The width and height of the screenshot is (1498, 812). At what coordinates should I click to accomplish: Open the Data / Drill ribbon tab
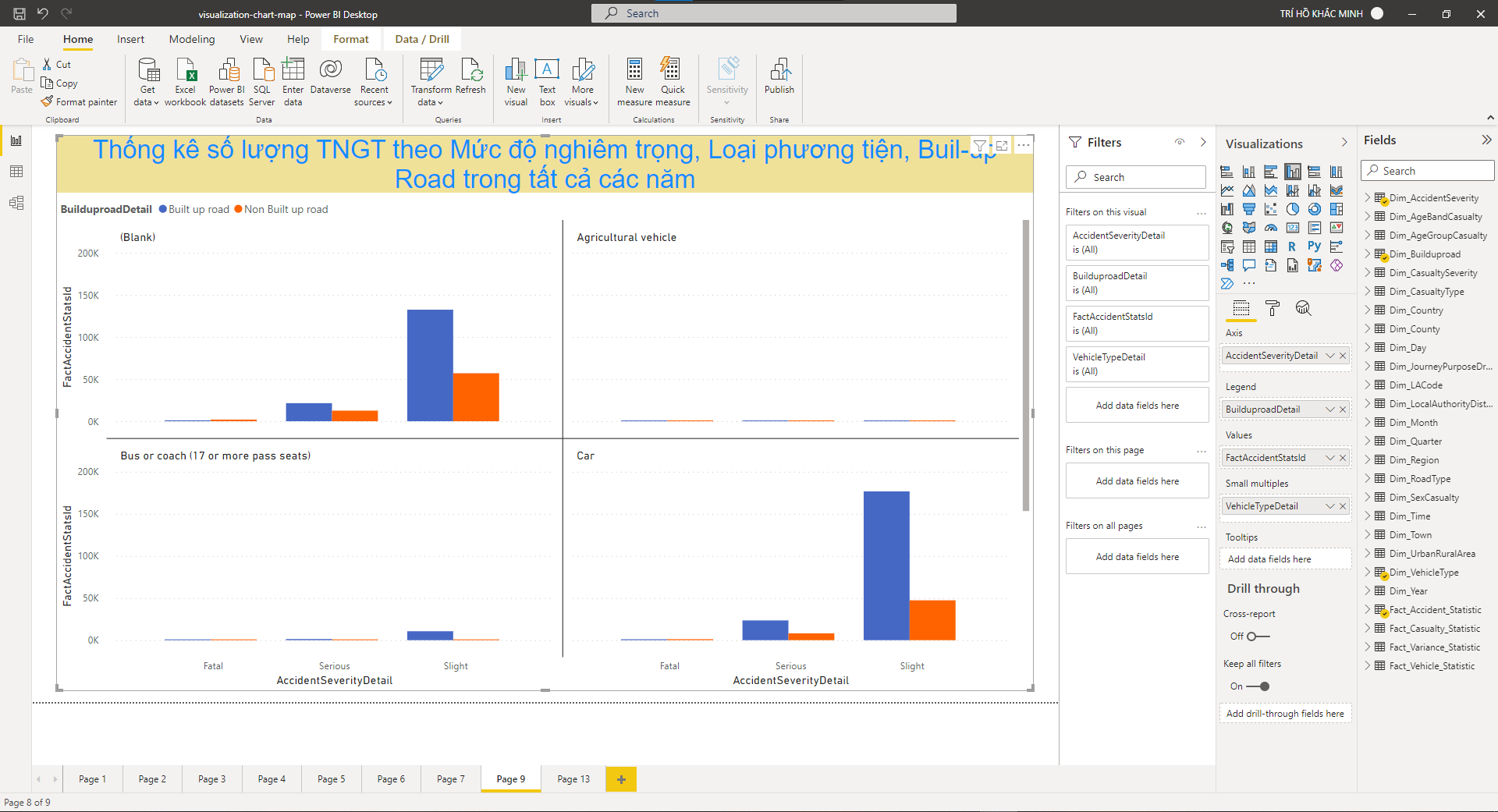click(422, 39)
